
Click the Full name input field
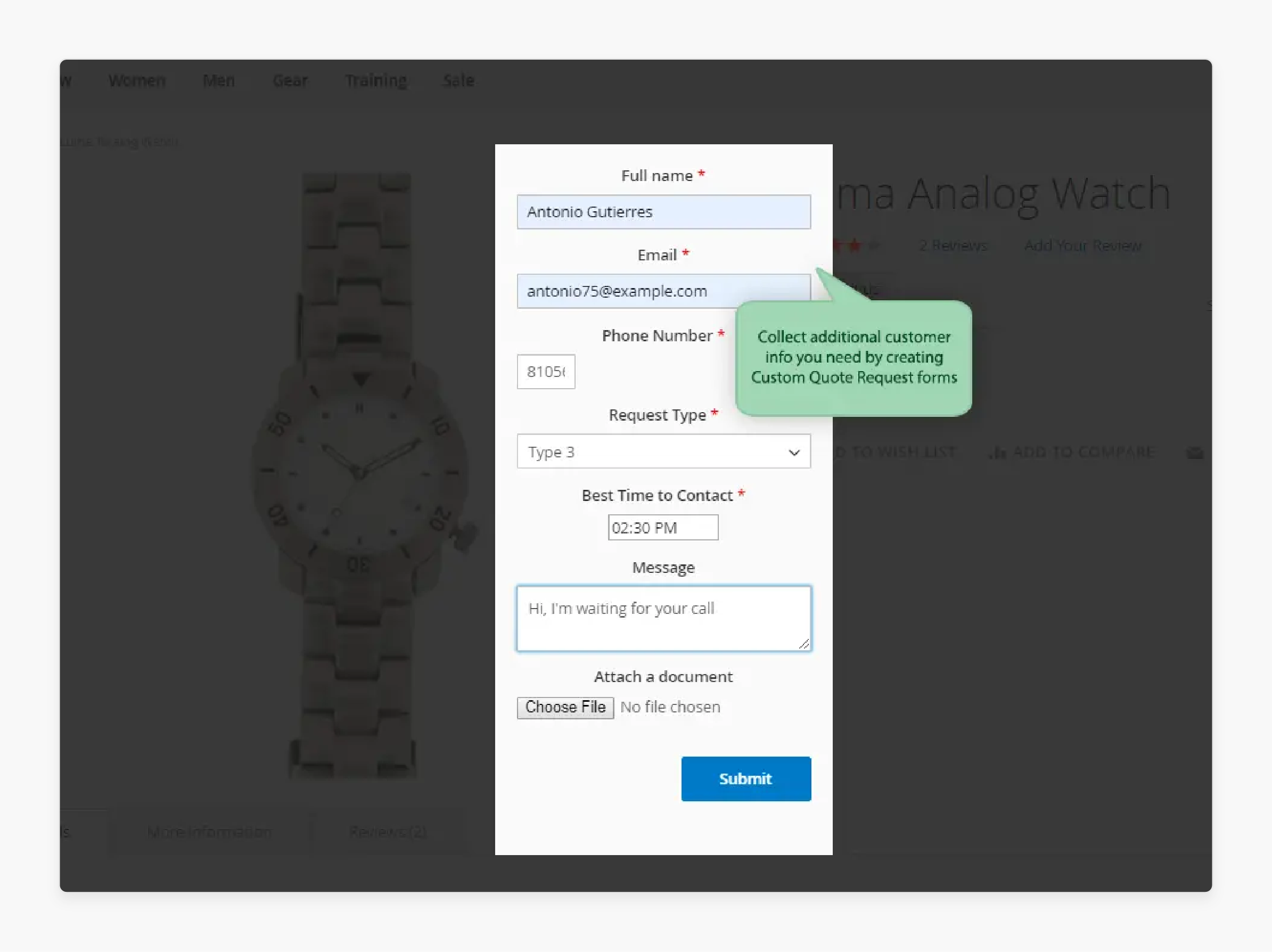[663, 211]
